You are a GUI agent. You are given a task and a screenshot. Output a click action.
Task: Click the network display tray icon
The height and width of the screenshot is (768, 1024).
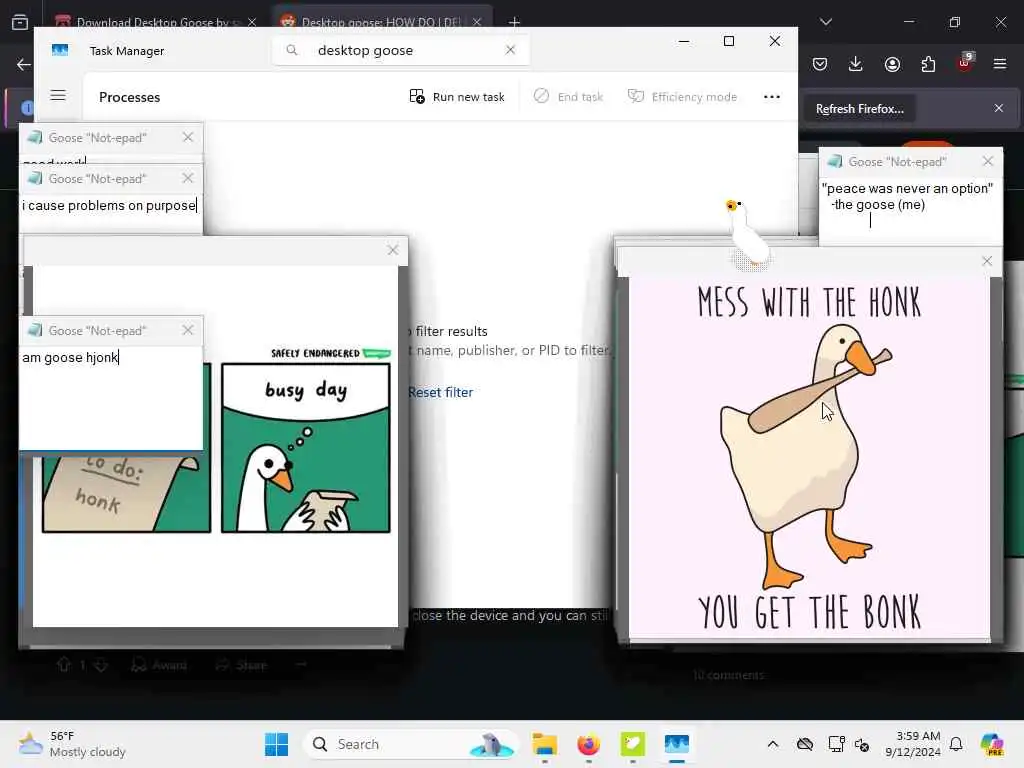pyautogui.click(x=836, y=744)
